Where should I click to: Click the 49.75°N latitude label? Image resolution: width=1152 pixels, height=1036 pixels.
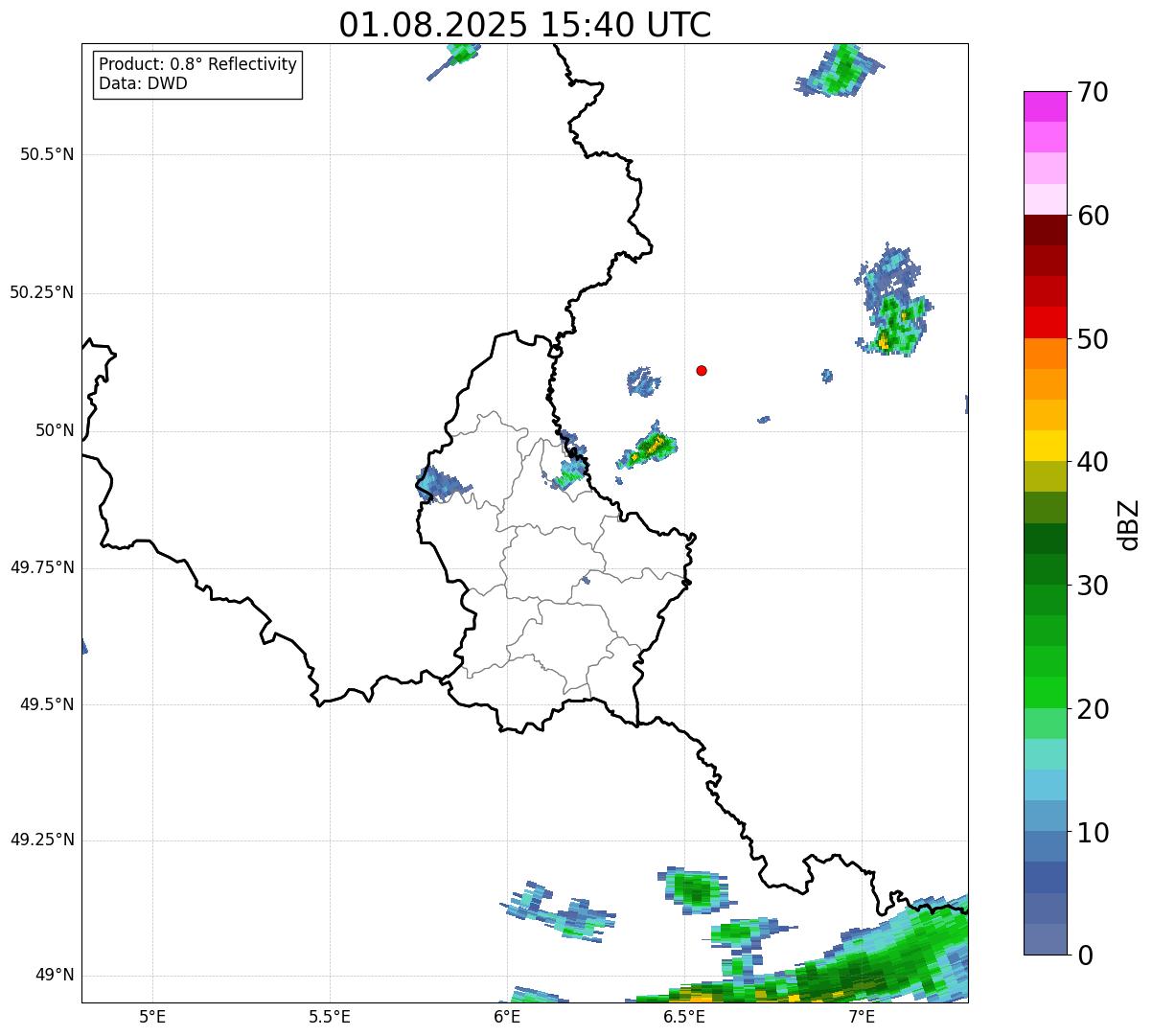tap(41, 567)
